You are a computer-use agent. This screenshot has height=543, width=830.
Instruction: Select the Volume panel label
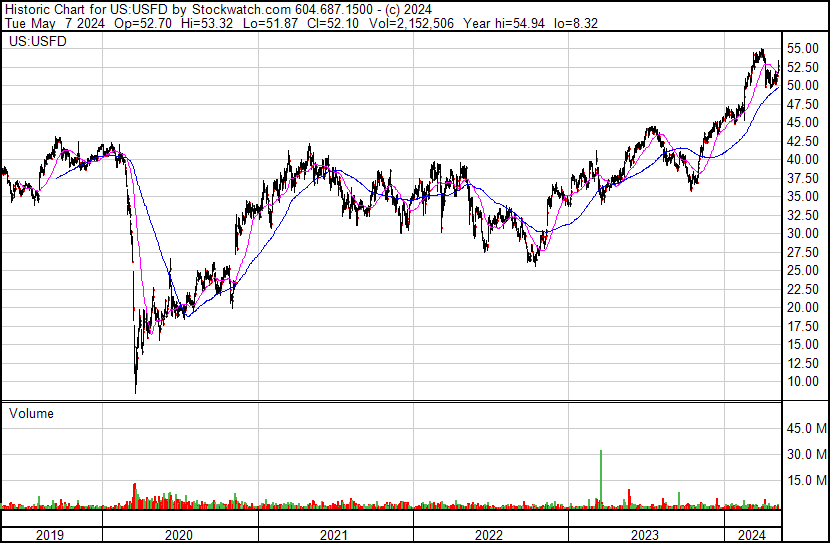tap(31, 413)
